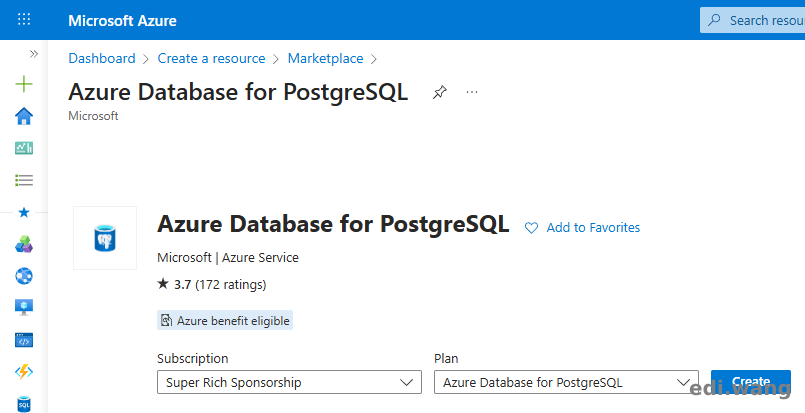Click the green plus Create a resource icon

(x=24, y=85)
